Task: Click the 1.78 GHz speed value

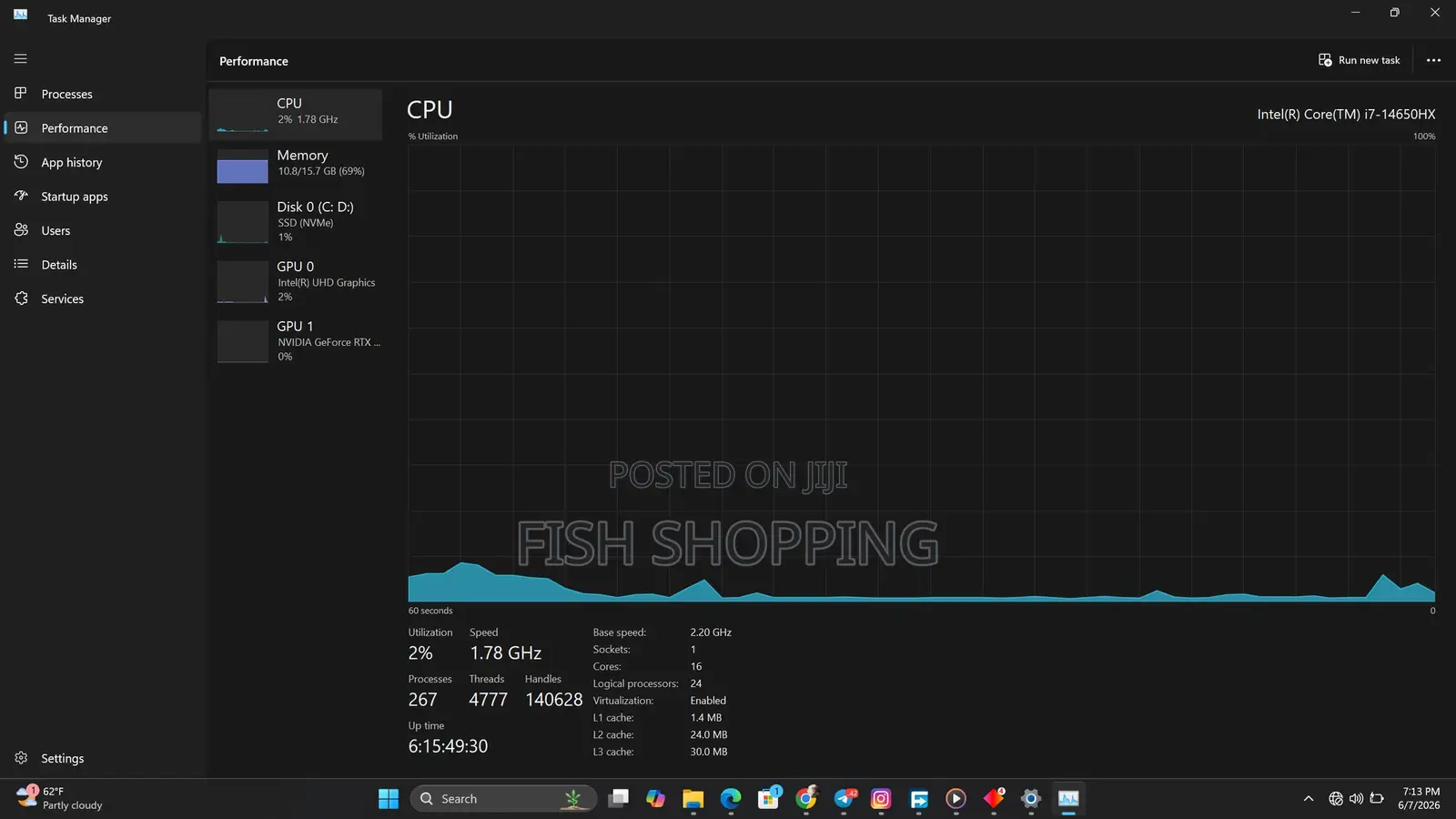Action: 505,653
